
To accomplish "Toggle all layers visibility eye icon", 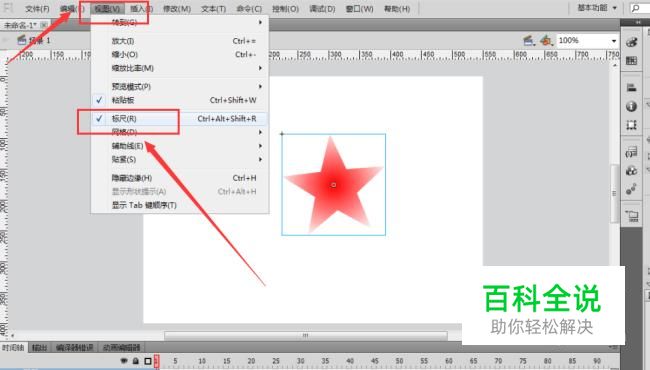I will [x=124, y=361].
